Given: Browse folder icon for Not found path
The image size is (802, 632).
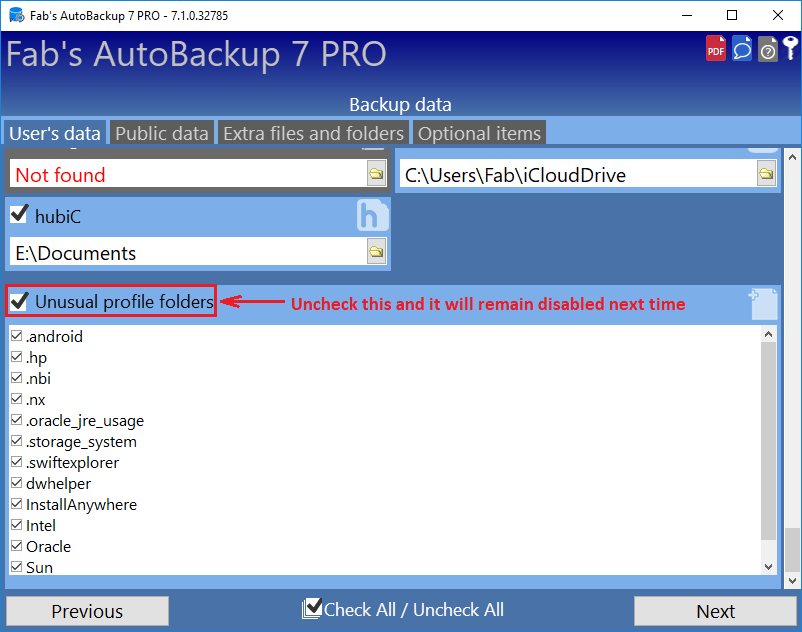Looking at the screenshot, I should point(376,173).
